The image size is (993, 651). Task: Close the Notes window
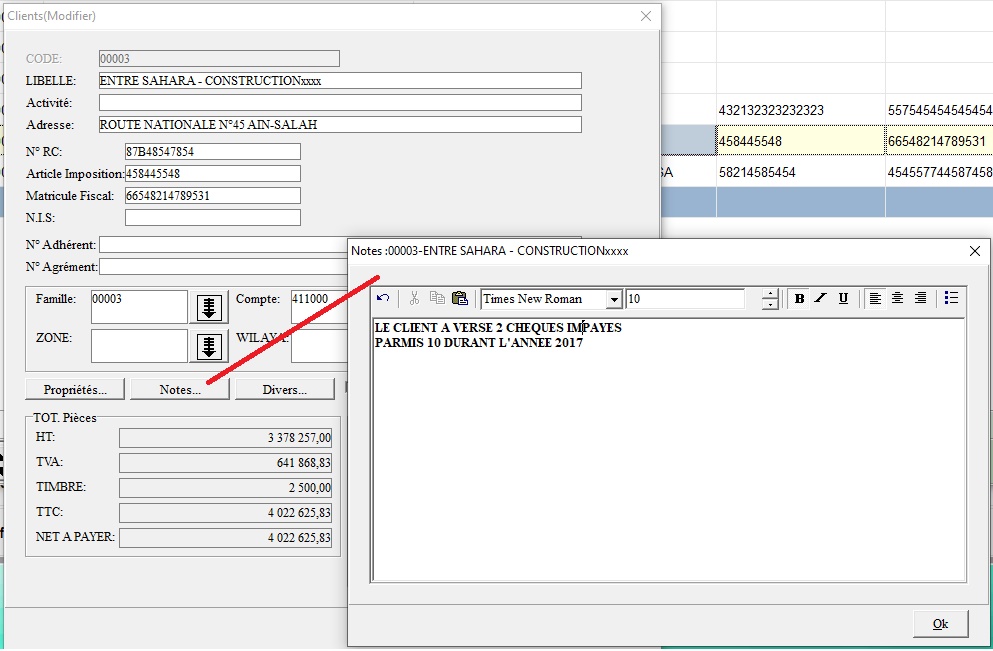coord(975,251)
